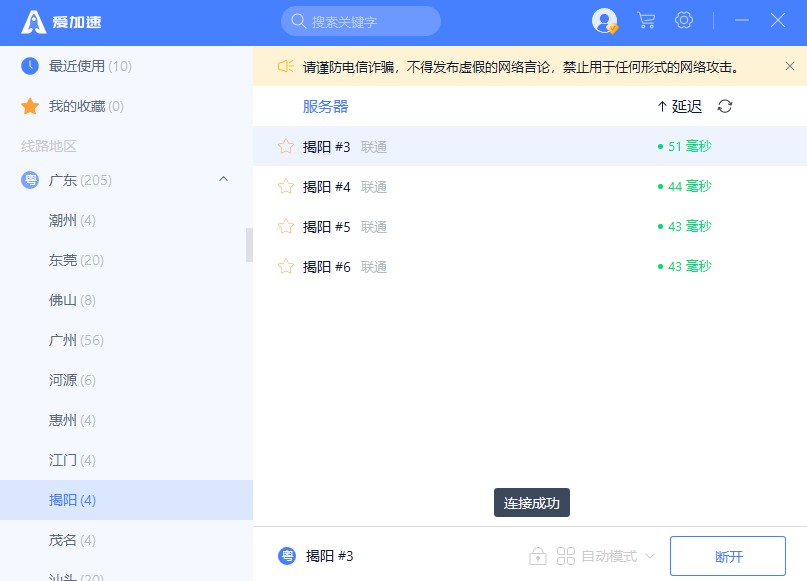Favorite the 揭阳 #6 server star
807x581 pixels.
[x=286, y=267]
